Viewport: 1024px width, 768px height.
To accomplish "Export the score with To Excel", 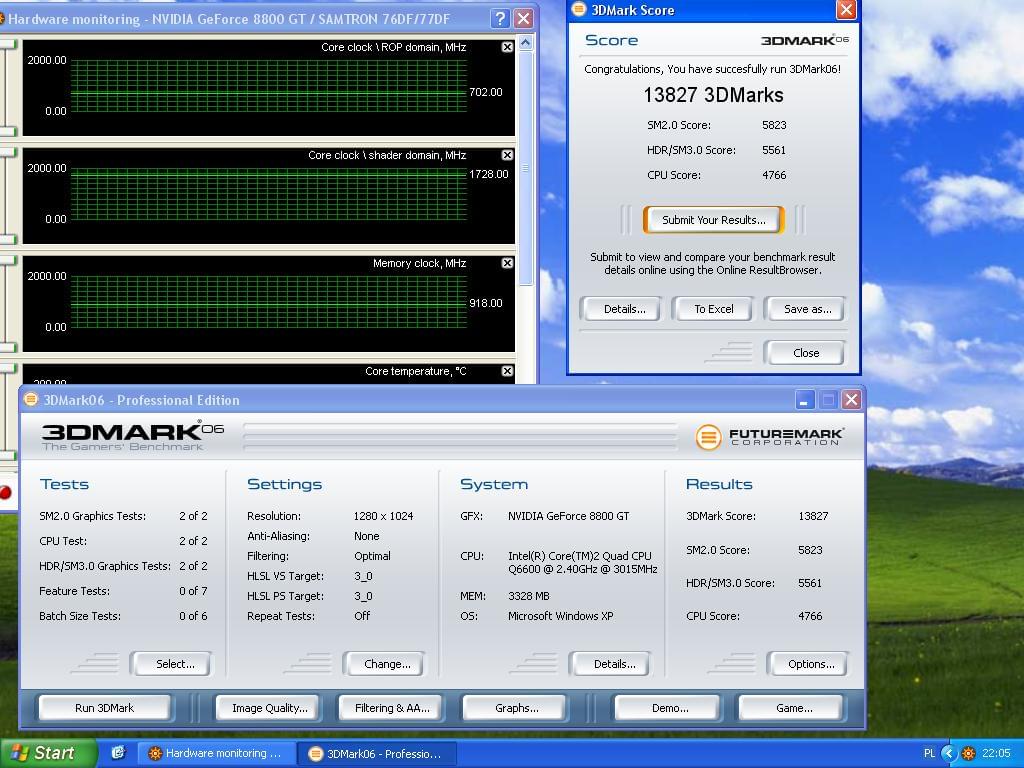I will (x=714, y=309).
